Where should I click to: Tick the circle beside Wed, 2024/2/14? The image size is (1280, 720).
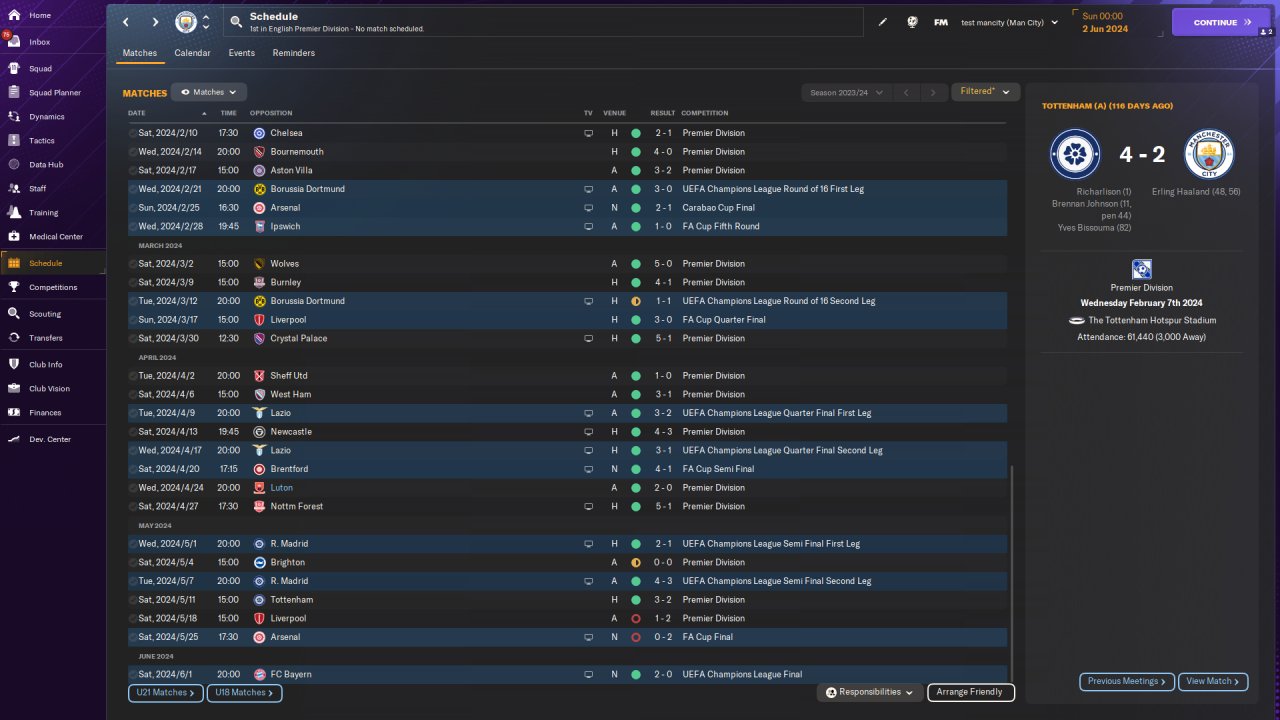[x=133, y=152]
